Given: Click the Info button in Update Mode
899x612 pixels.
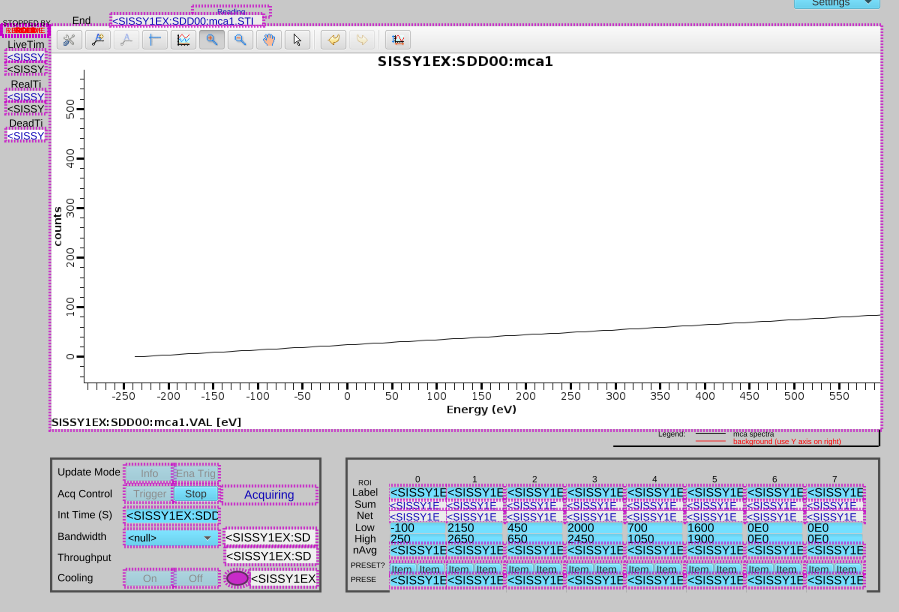Looking at the screenshot, I should coord(149,473).
